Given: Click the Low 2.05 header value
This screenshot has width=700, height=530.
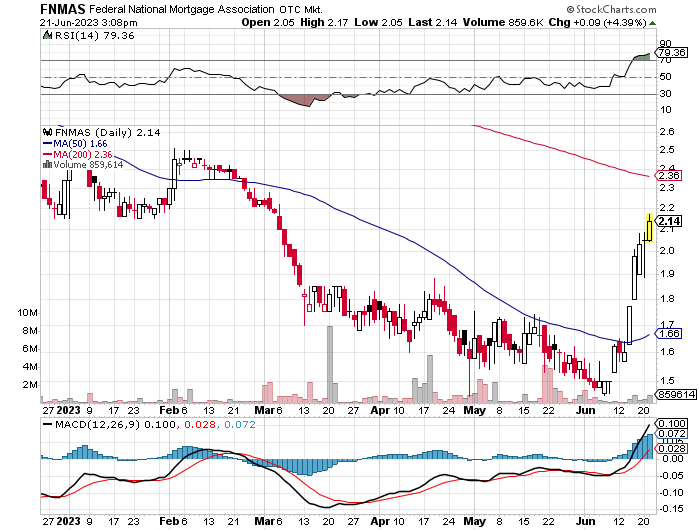Looking at the screenshot, I should point(378,23).
